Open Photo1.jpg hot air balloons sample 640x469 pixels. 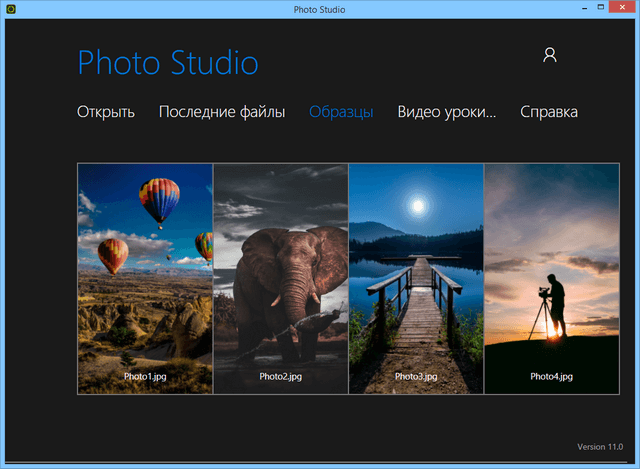point(145,279)
